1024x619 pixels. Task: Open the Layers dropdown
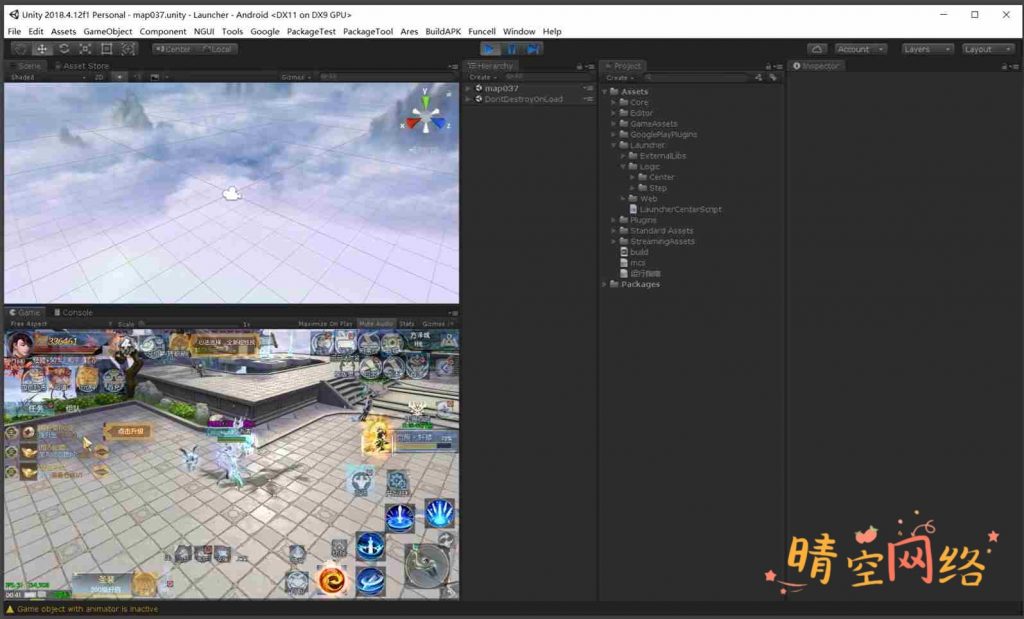pos(923,49)
